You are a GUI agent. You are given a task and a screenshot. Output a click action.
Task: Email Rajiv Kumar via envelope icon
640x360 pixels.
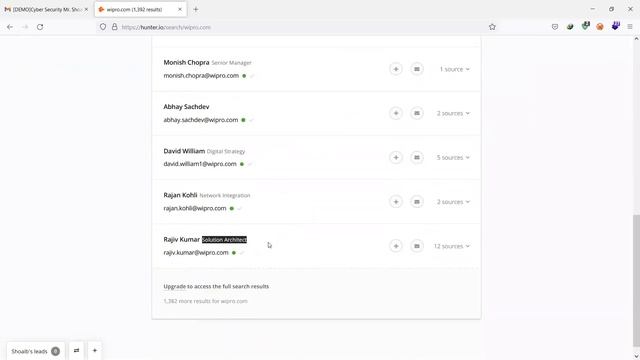pyautogui.click(x=417, y=246)
